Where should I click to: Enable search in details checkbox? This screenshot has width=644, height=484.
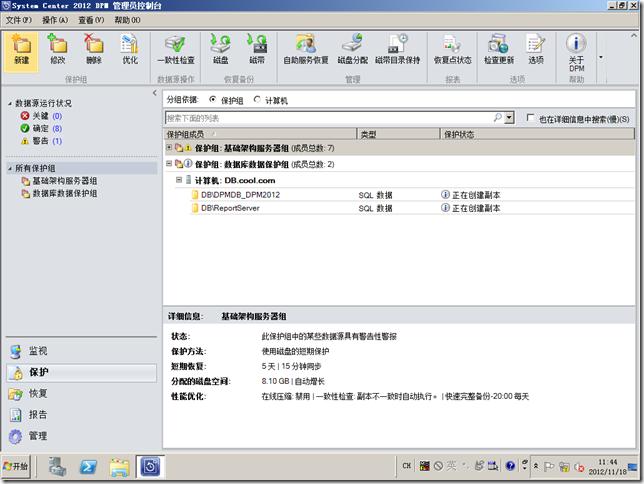pos(531,118)
